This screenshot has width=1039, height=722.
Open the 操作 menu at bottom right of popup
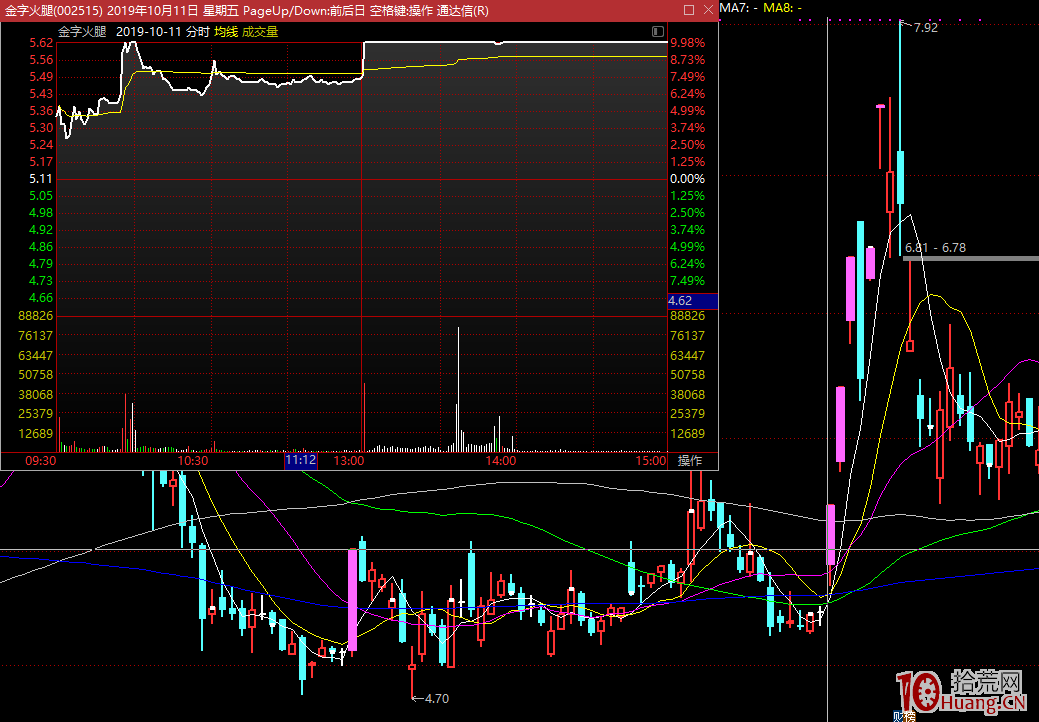click(690, 461)
